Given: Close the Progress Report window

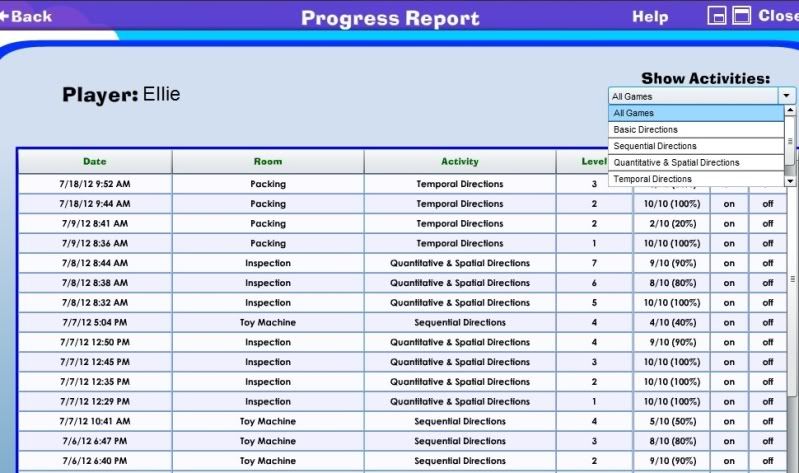Looking at the screenshot, I should pyautogui.click(x=778, y=16).
